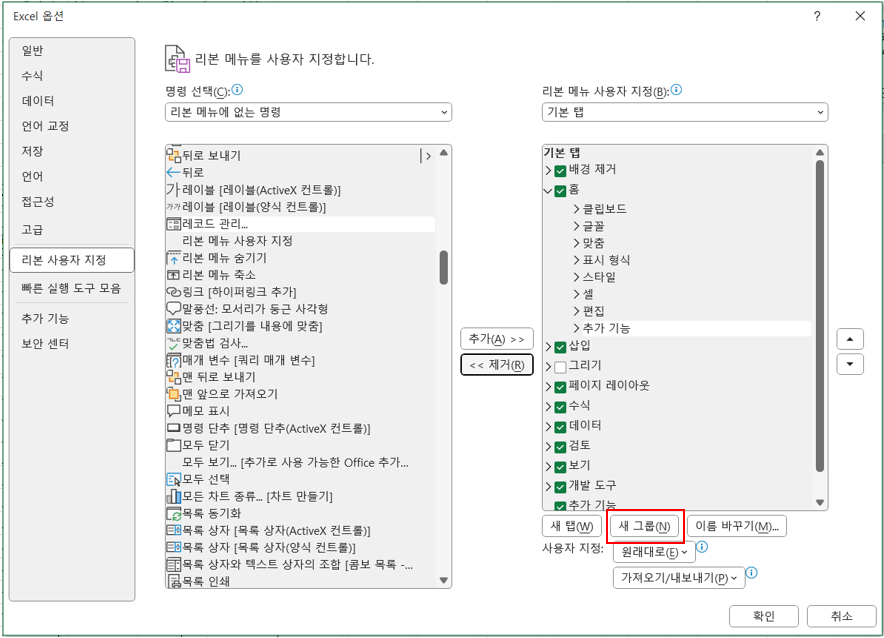Click the 매개 변수 쿼리 icon
This screenshot has width=884, height=638.
(174, 360)
